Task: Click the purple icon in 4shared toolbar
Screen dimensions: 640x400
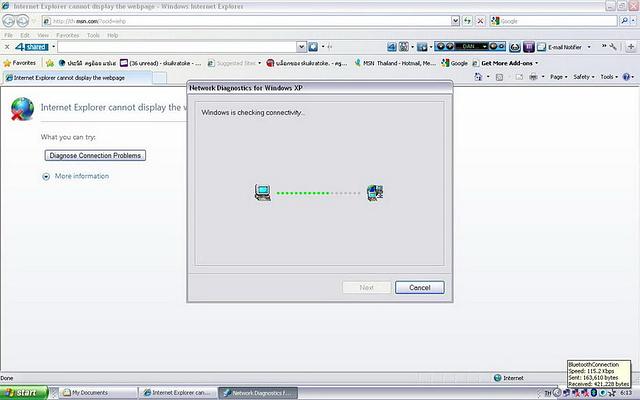Action: click(x=529, y=47)
